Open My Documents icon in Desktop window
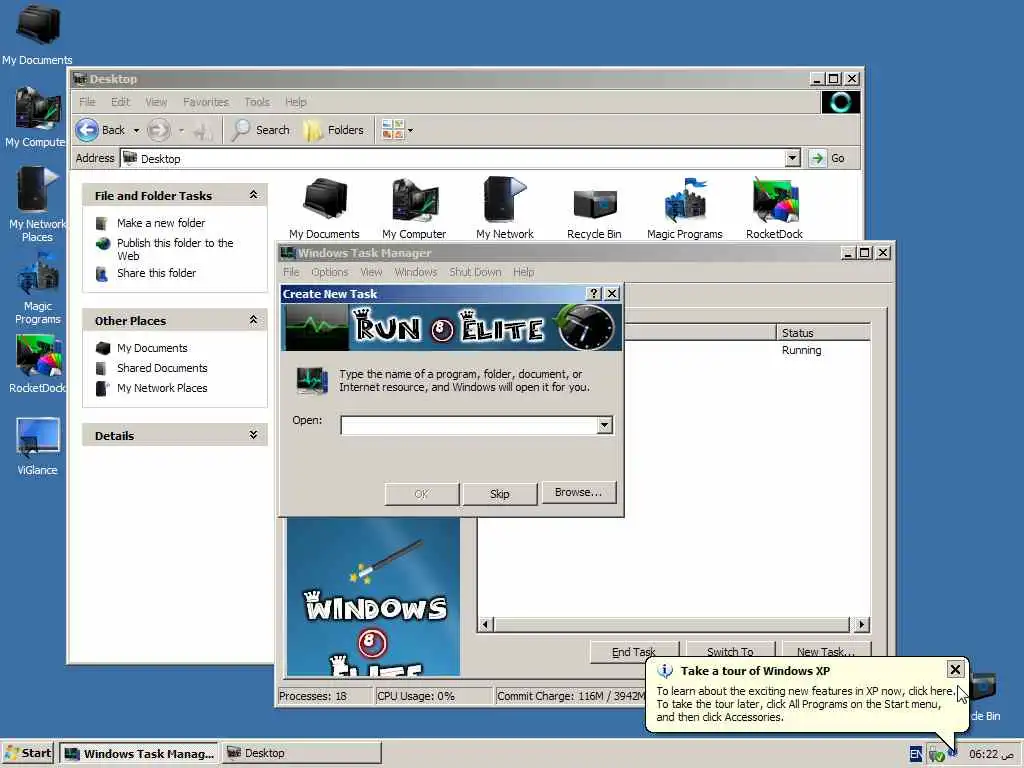Image resolution: width=1024 pixels, height=768 pixels. 324,208
